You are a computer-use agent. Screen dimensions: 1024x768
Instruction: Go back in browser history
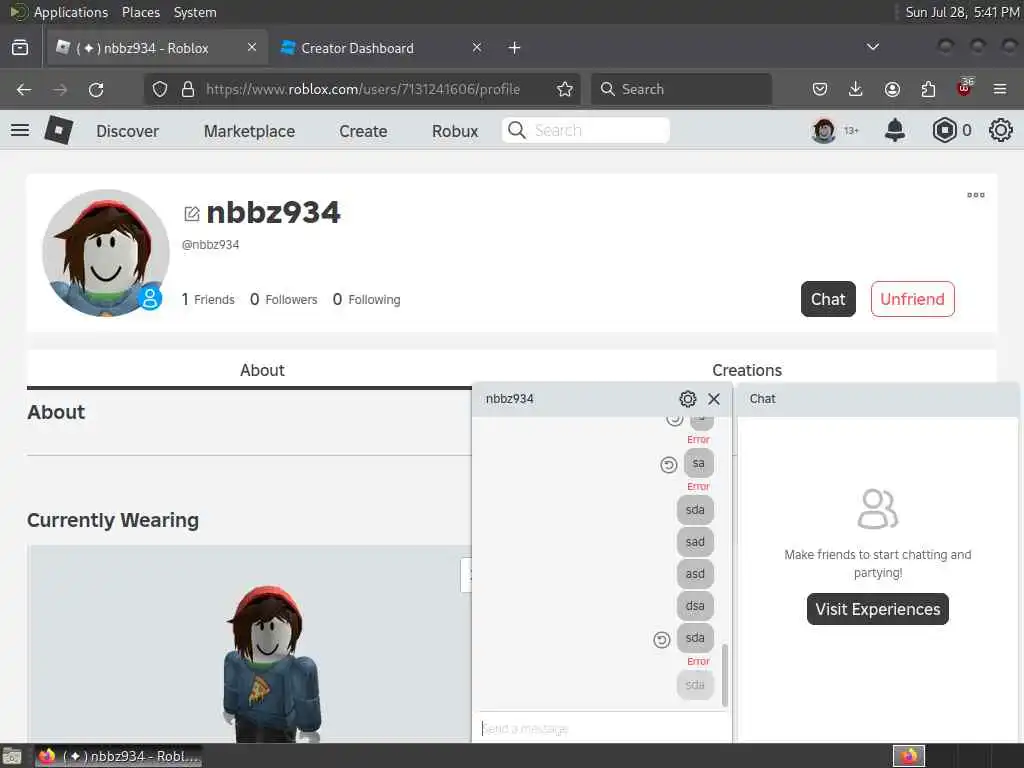click(24, 89)
